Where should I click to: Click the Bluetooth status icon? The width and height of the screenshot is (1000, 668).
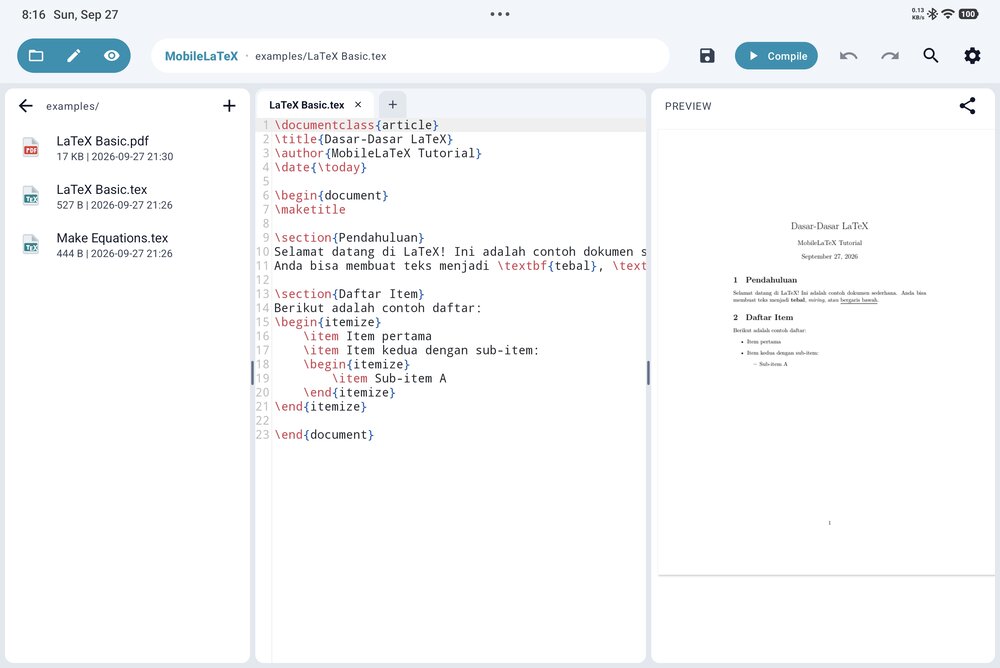coord(933,14)
